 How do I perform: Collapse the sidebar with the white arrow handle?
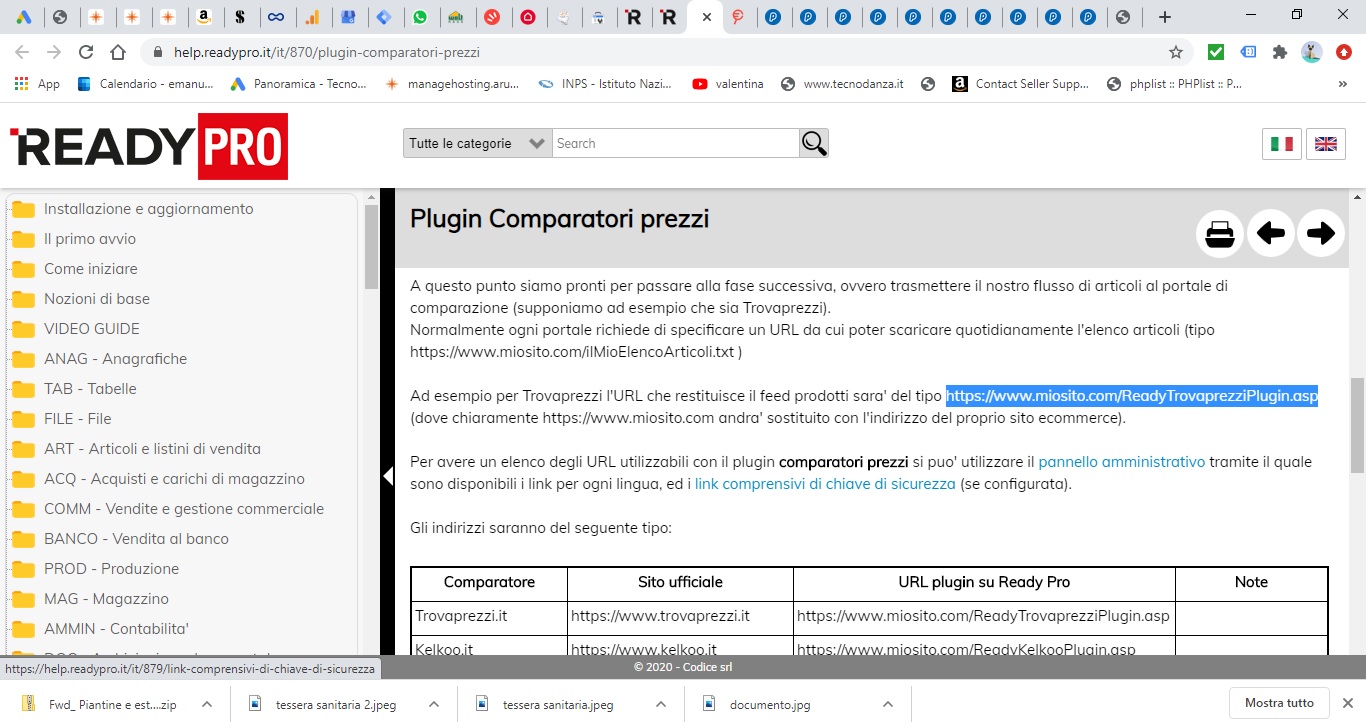pos(388,476)
